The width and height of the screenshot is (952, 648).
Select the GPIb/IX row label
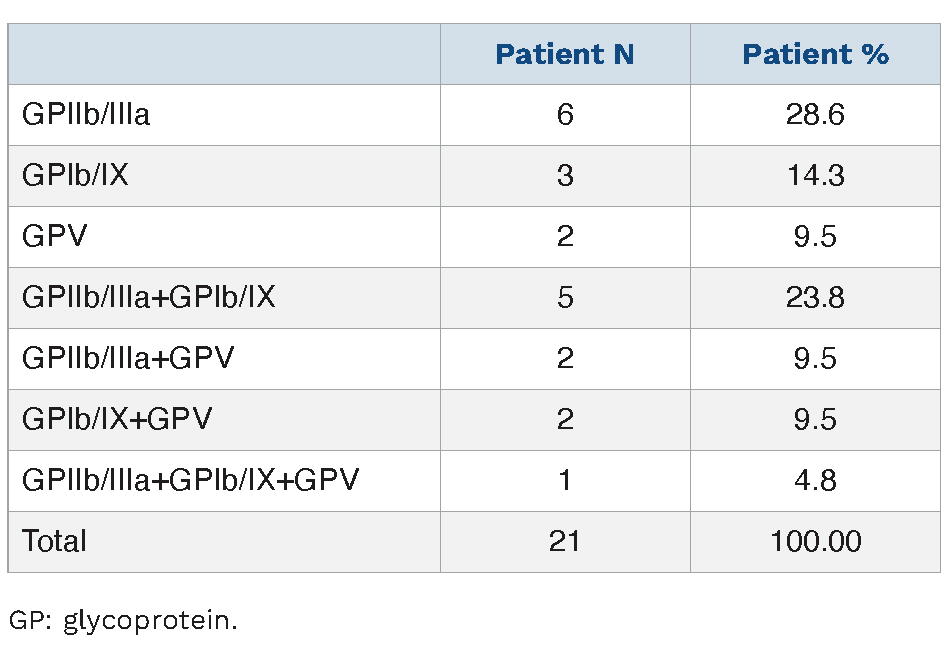[75, 176]
